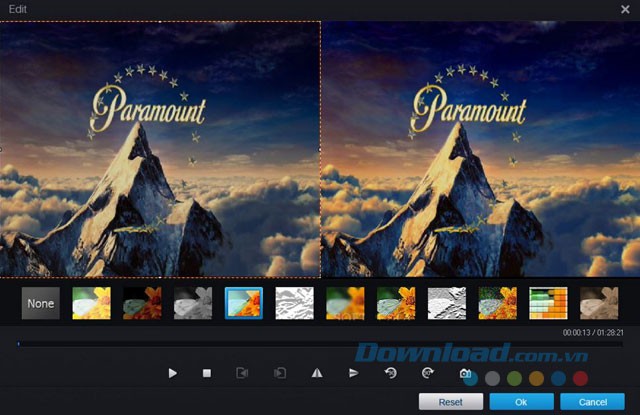The height and width of the screenshot is (415, 640).
Task: Rotate video clockwise 90 degrees
Action: (427, 373)
